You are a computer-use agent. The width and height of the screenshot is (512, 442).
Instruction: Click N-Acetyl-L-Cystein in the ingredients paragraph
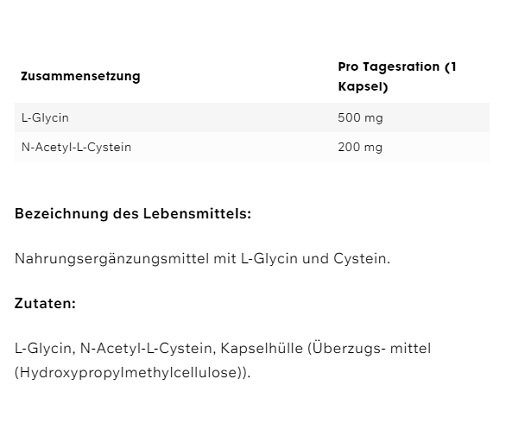pos(148,348)
